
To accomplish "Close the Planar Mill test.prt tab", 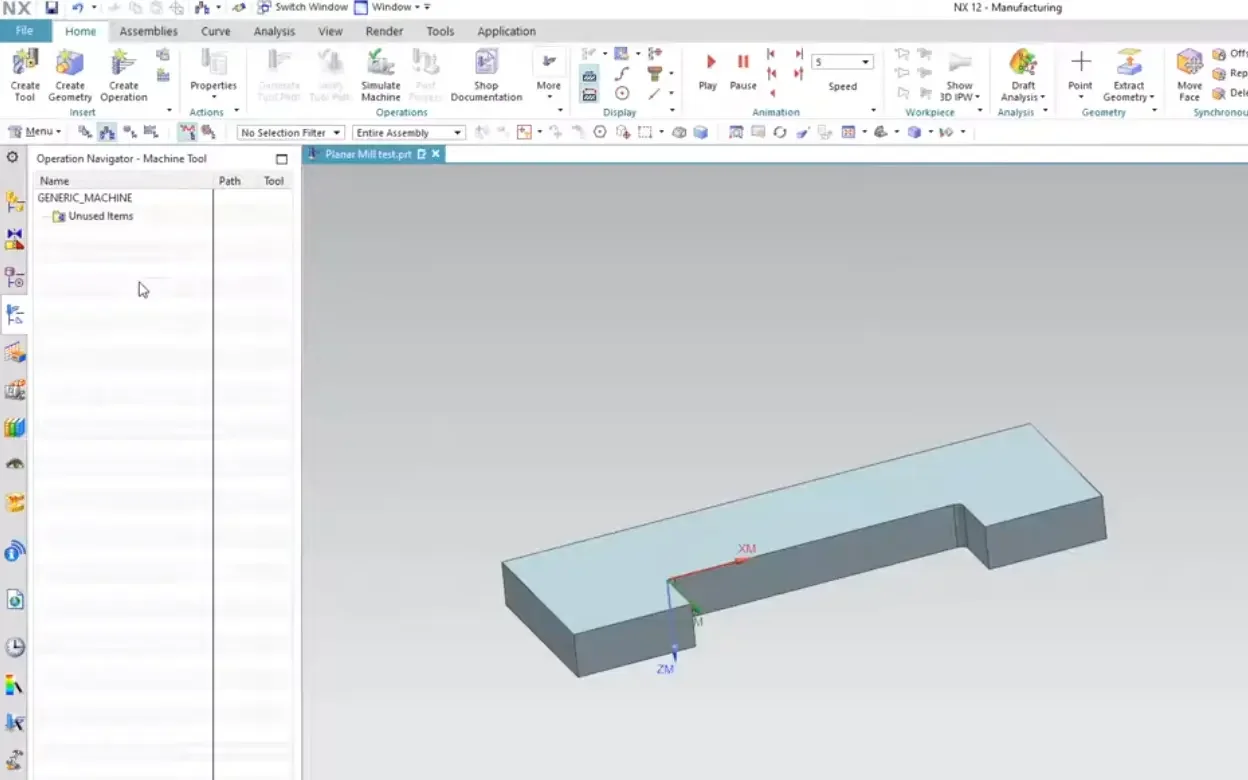I will (436, 154).
